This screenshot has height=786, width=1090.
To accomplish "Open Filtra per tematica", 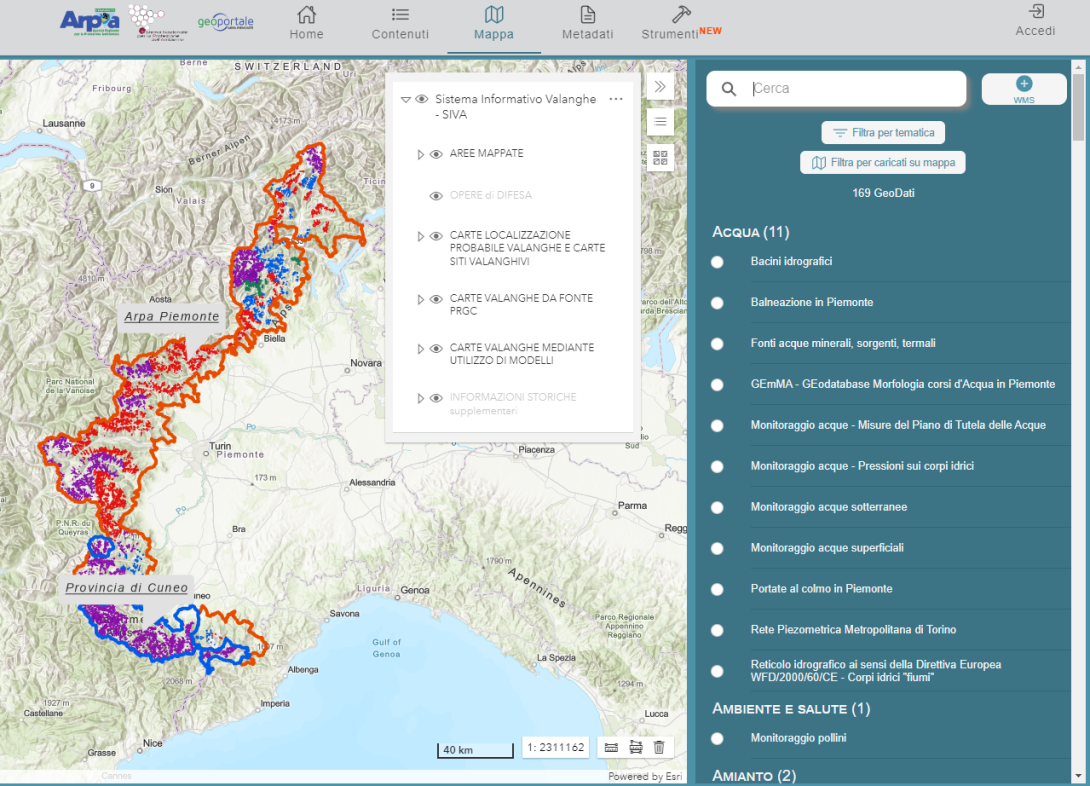I will point(883,132).
